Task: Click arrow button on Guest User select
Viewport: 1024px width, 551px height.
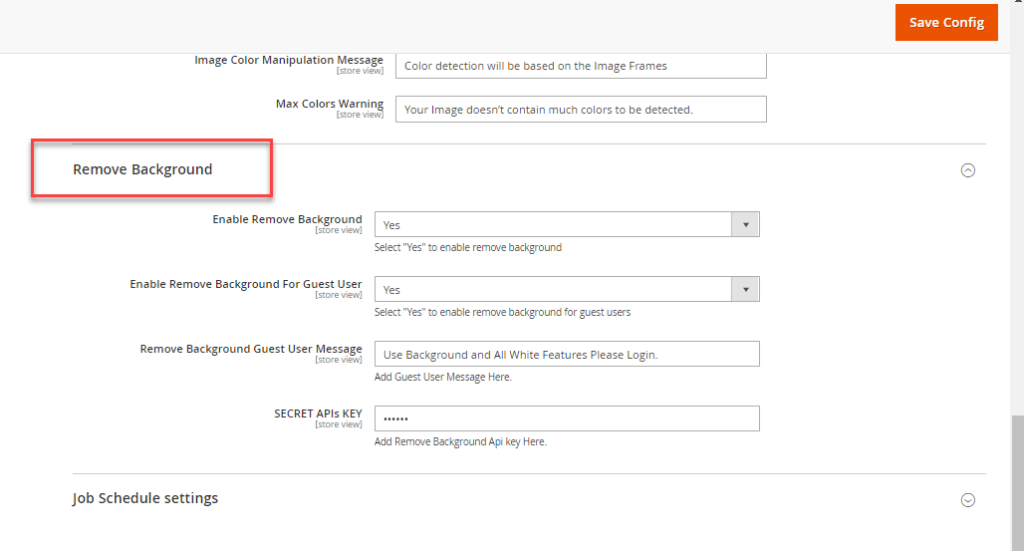Action: pyautogui.click(x=745, y=290)
